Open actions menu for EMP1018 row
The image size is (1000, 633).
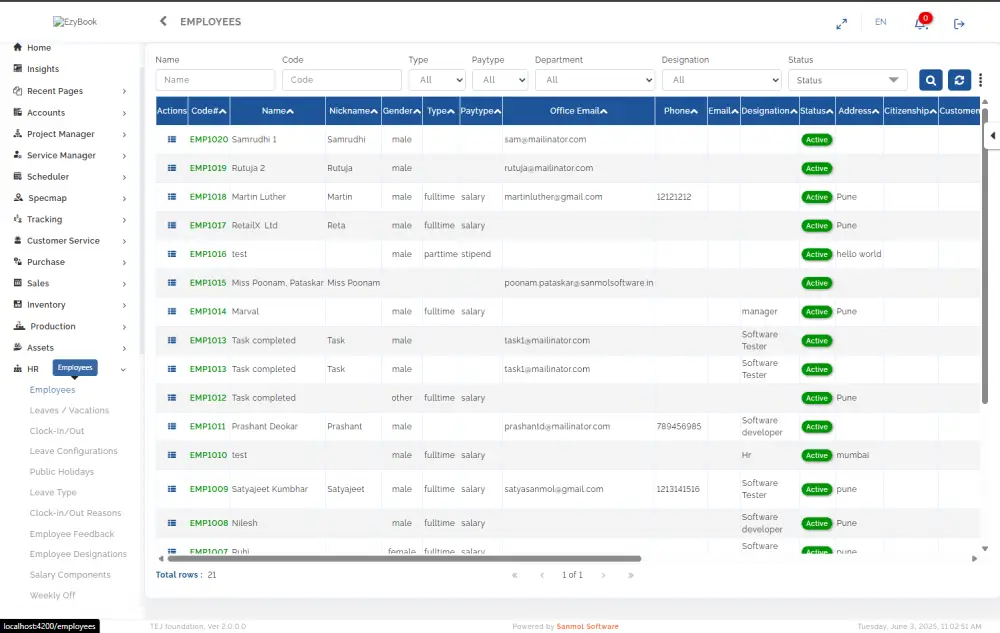coord(171,197)
